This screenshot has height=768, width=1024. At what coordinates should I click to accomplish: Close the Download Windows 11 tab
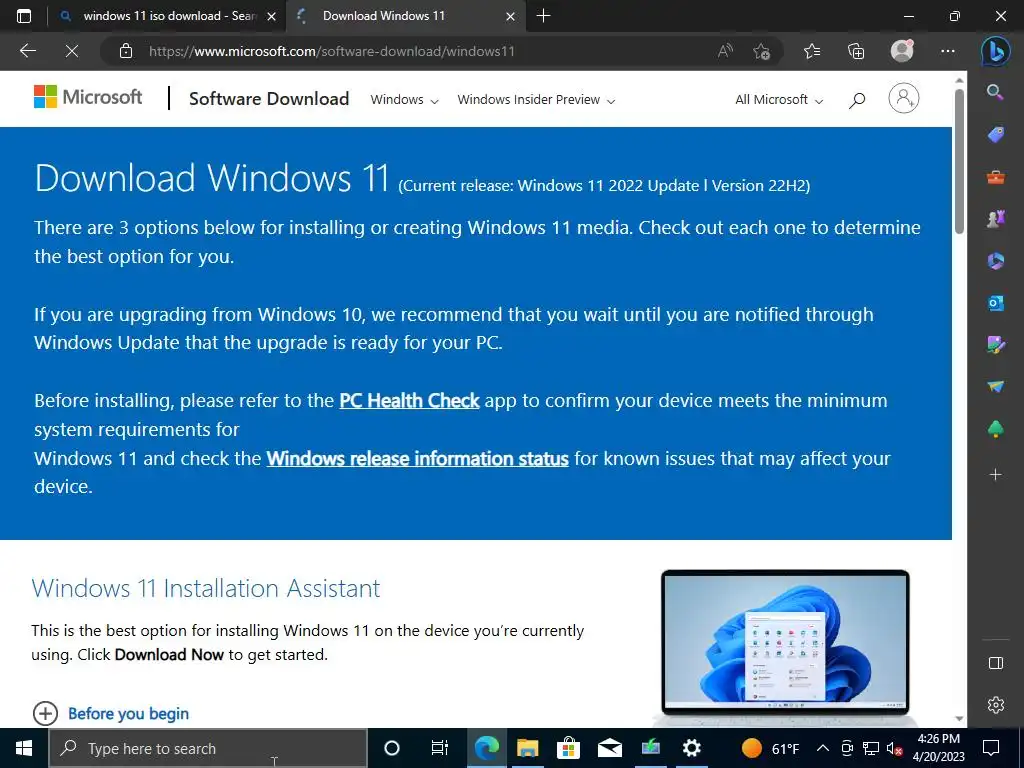pyautogui.click(x=511, y=17)
